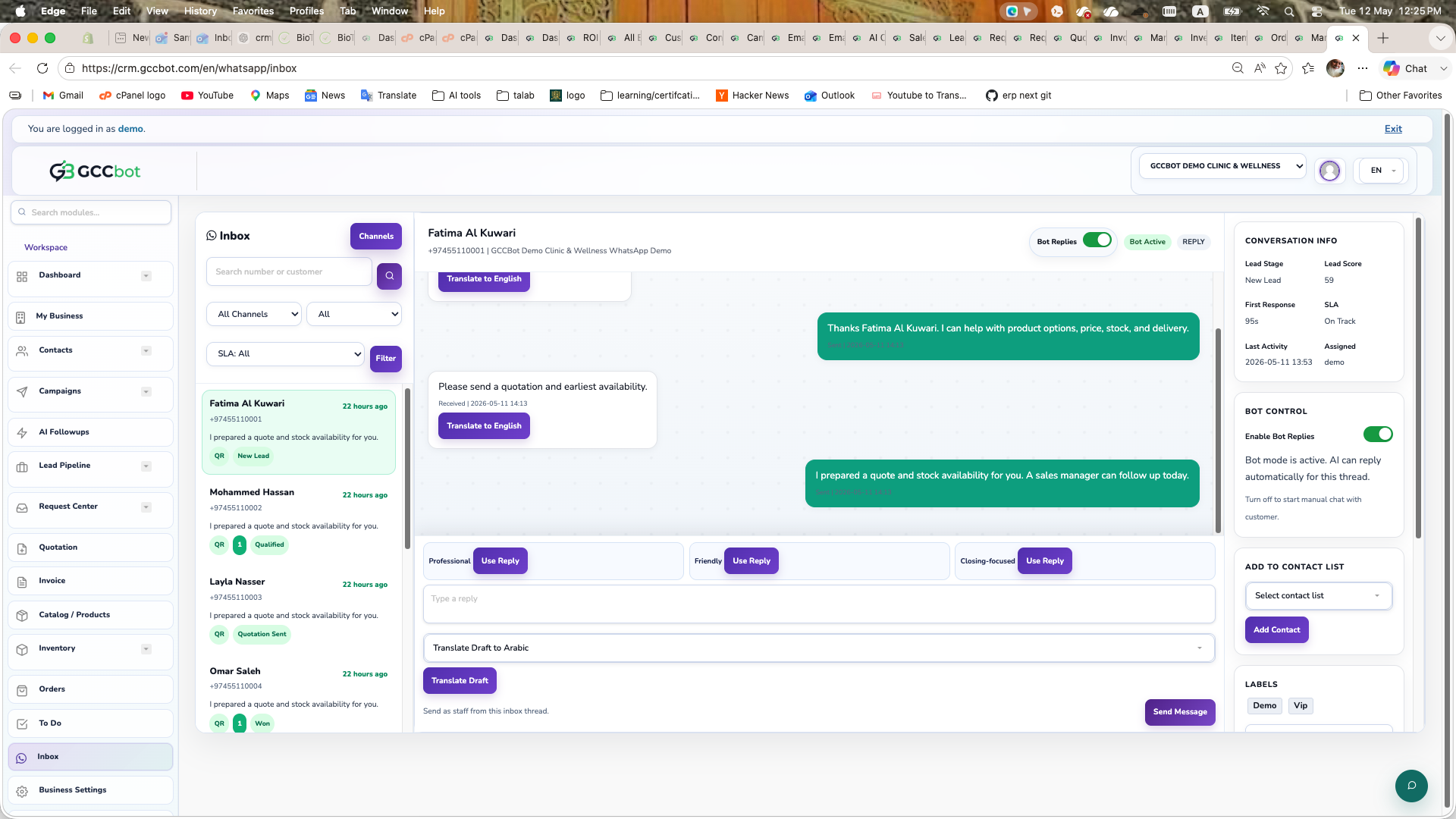Open the floating chat widget icon
This screenshot has height=819, width=1456.
[1411, 786]
